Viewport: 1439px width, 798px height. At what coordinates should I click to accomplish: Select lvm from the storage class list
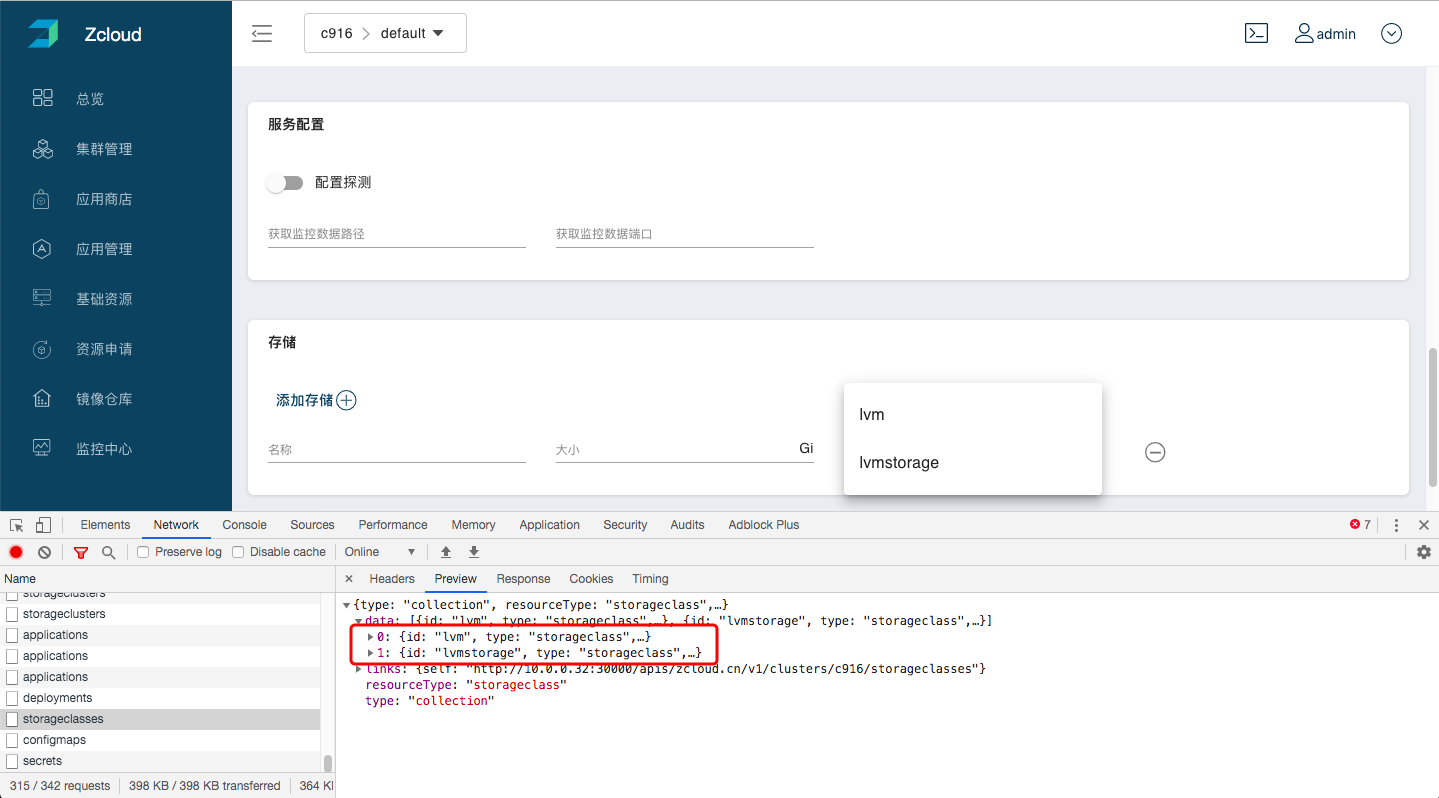973,414
